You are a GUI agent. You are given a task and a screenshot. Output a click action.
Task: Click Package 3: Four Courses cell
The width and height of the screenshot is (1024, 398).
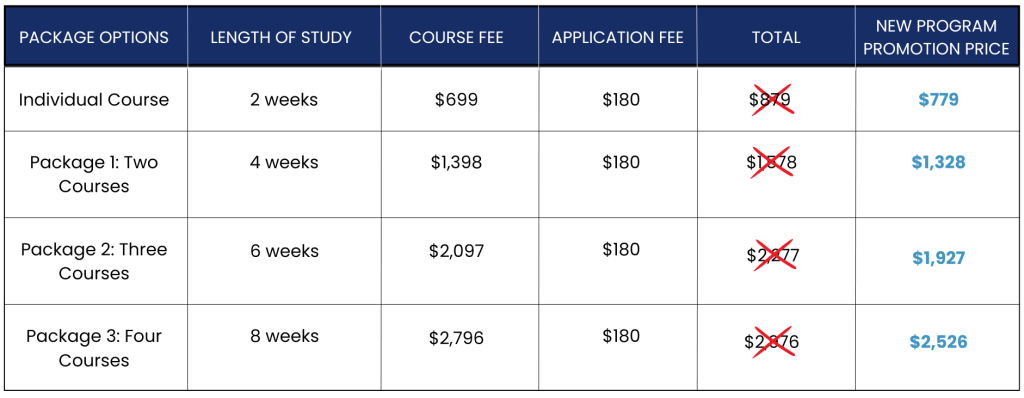(94, 348)
